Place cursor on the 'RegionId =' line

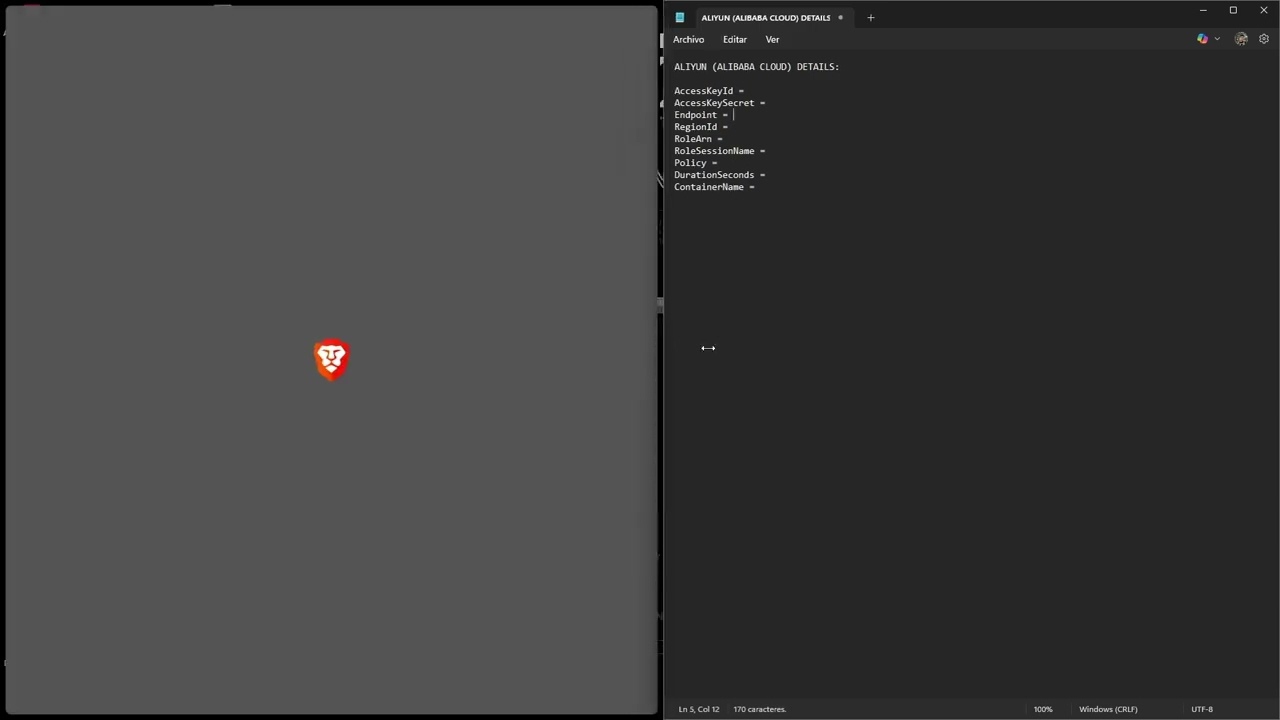[x=701, y=127]
